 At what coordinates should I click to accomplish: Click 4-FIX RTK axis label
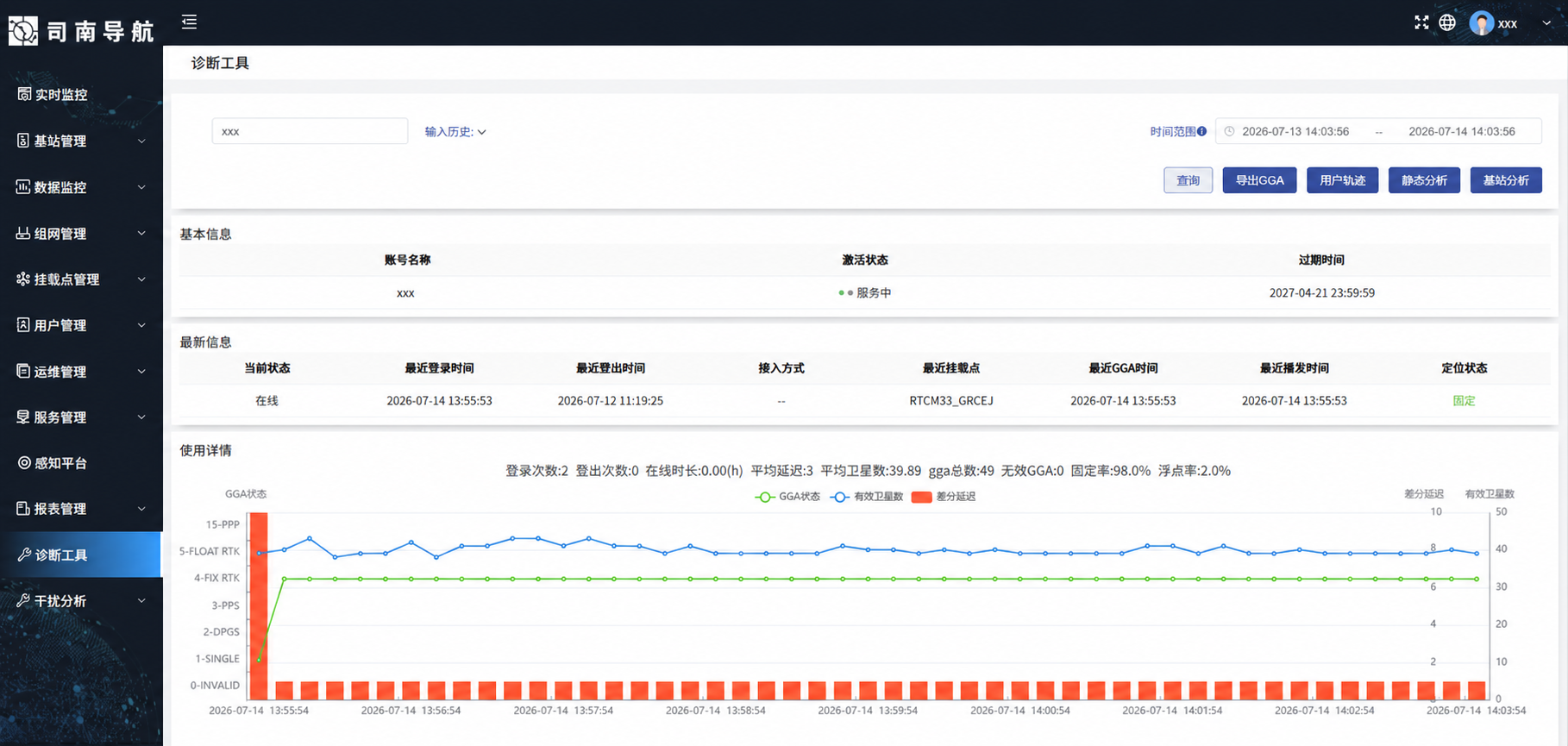click(x=216, y=578)
